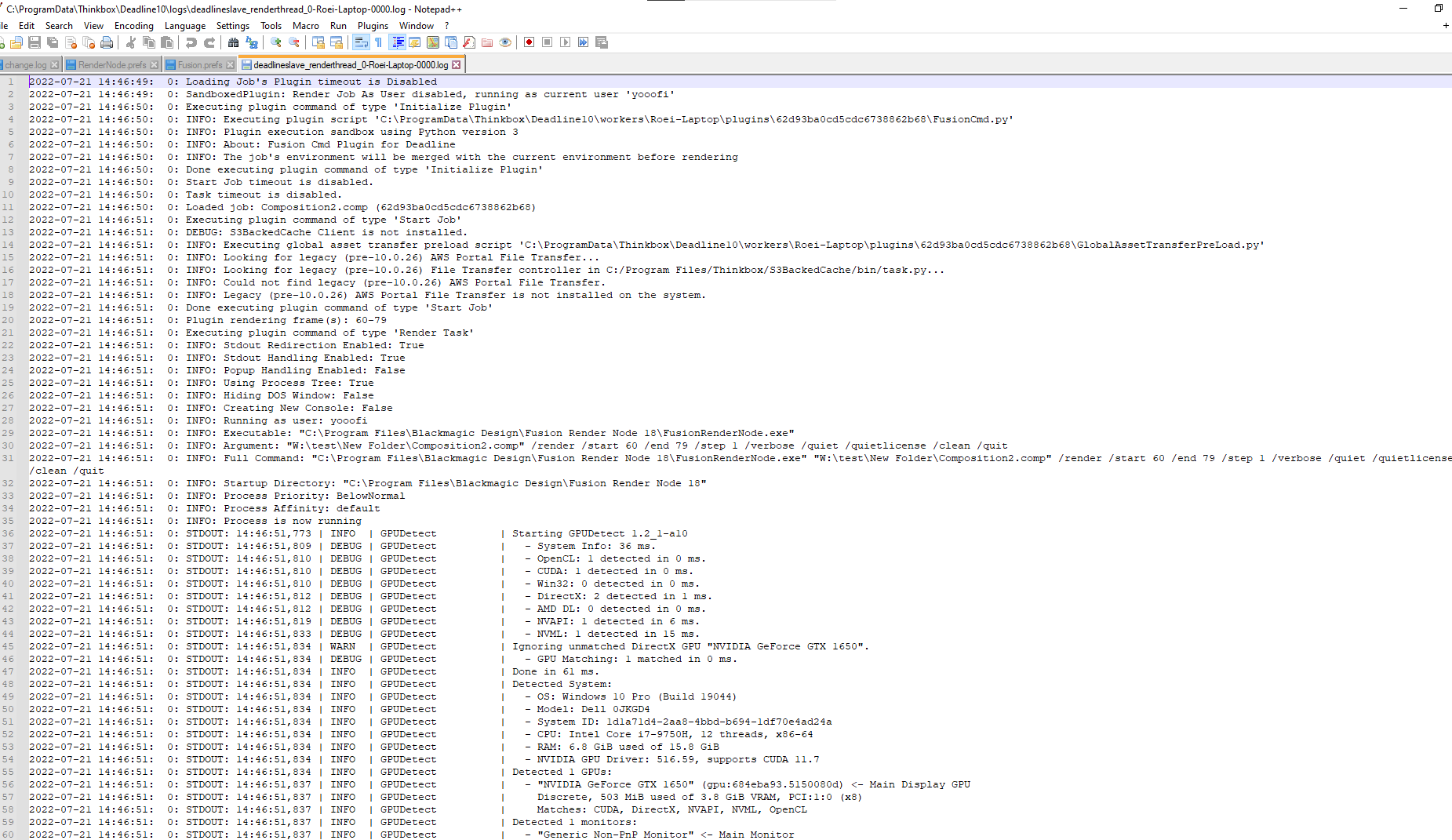Open the Run menu
This screenshot has height=840, width=1452.
338,26
